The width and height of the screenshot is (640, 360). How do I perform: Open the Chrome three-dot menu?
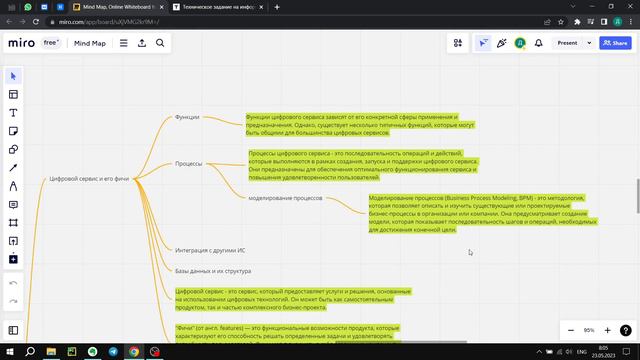tap(631, 22)
